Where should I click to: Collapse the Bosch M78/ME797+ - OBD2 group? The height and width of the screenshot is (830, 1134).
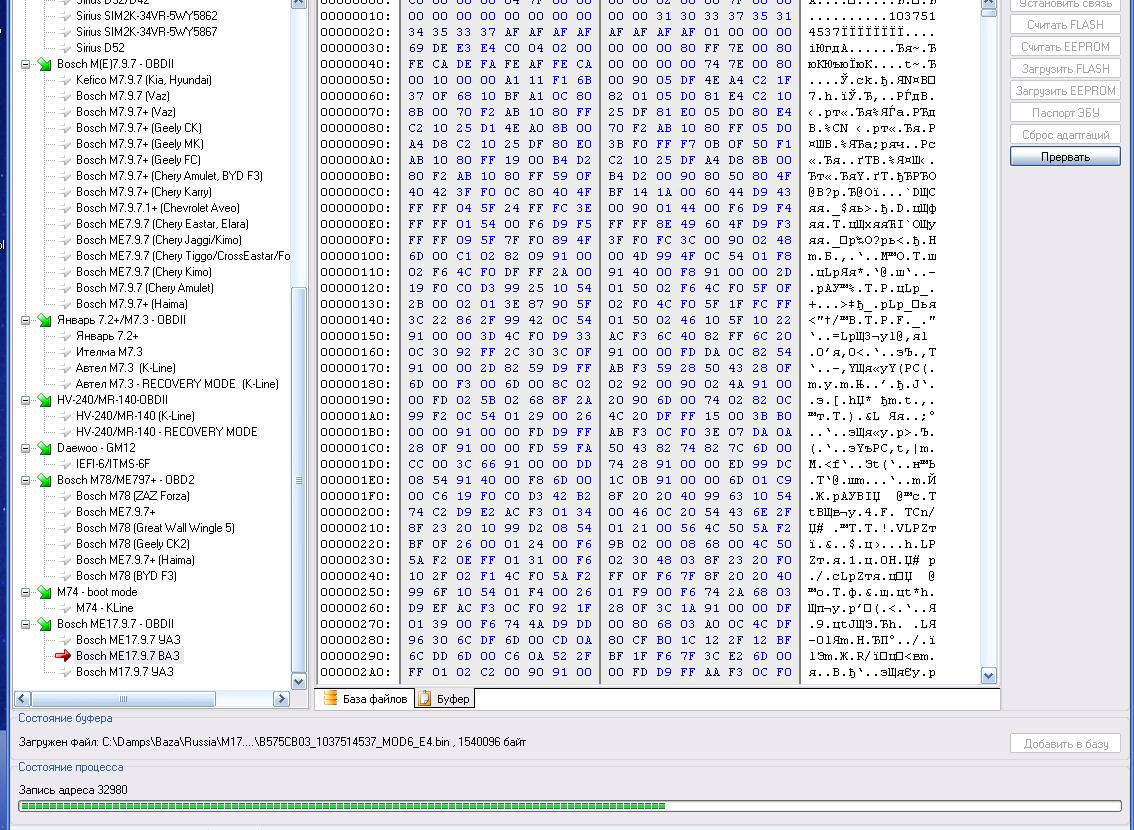coord(26,480)
